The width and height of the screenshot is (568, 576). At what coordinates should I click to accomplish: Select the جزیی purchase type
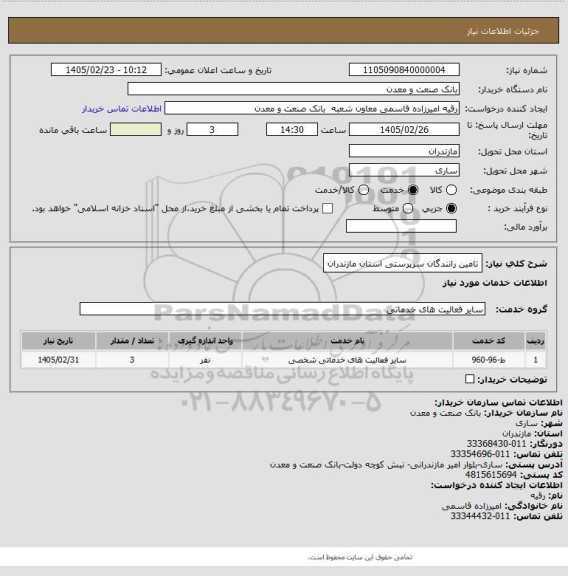click(451, 209)
